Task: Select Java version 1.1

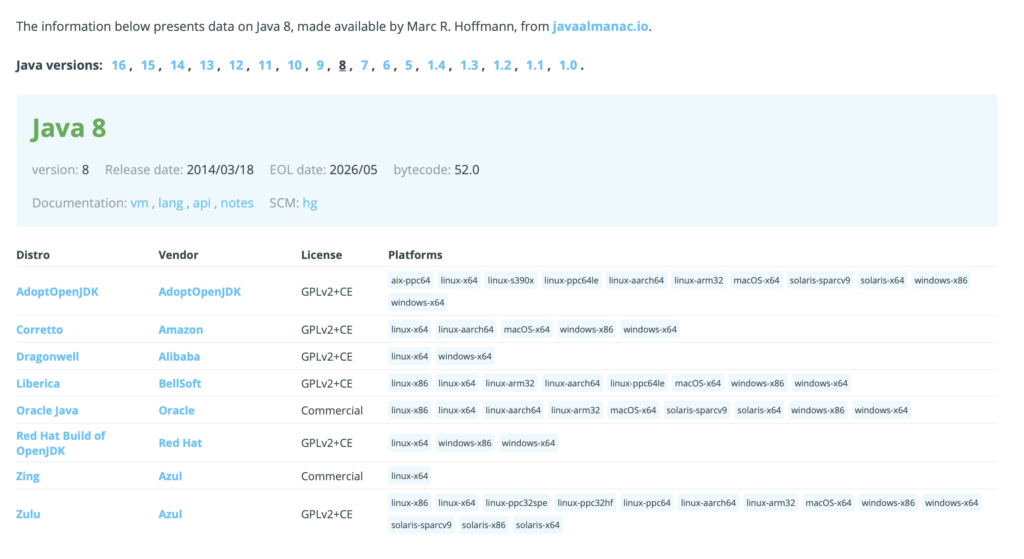Action: [x=535, y=65]
